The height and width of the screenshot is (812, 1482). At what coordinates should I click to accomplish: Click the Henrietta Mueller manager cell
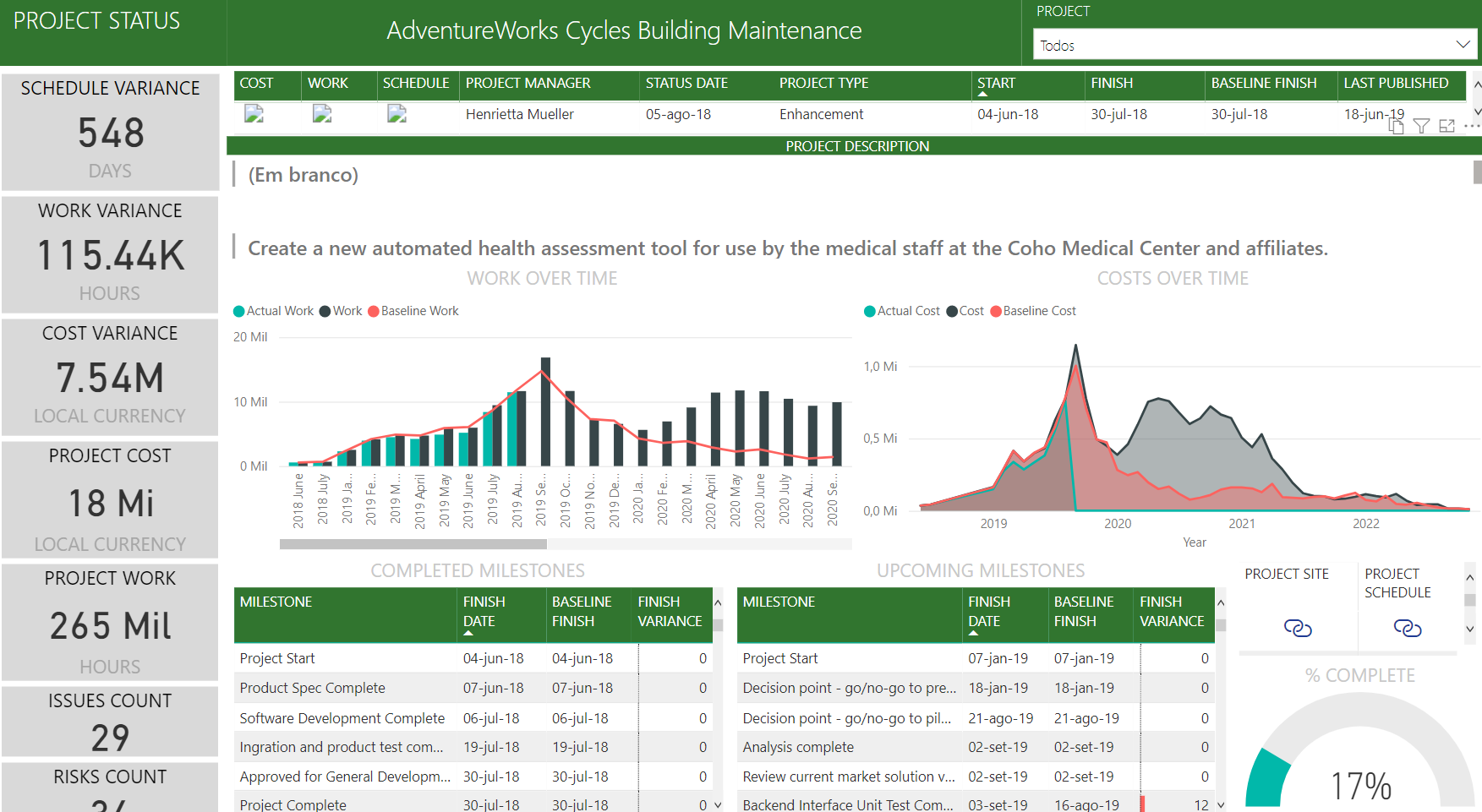tap(519, 114)
